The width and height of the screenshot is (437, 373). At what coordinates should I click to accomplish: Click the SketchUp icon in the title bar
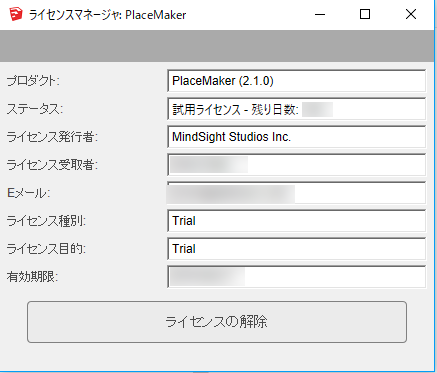16,15
